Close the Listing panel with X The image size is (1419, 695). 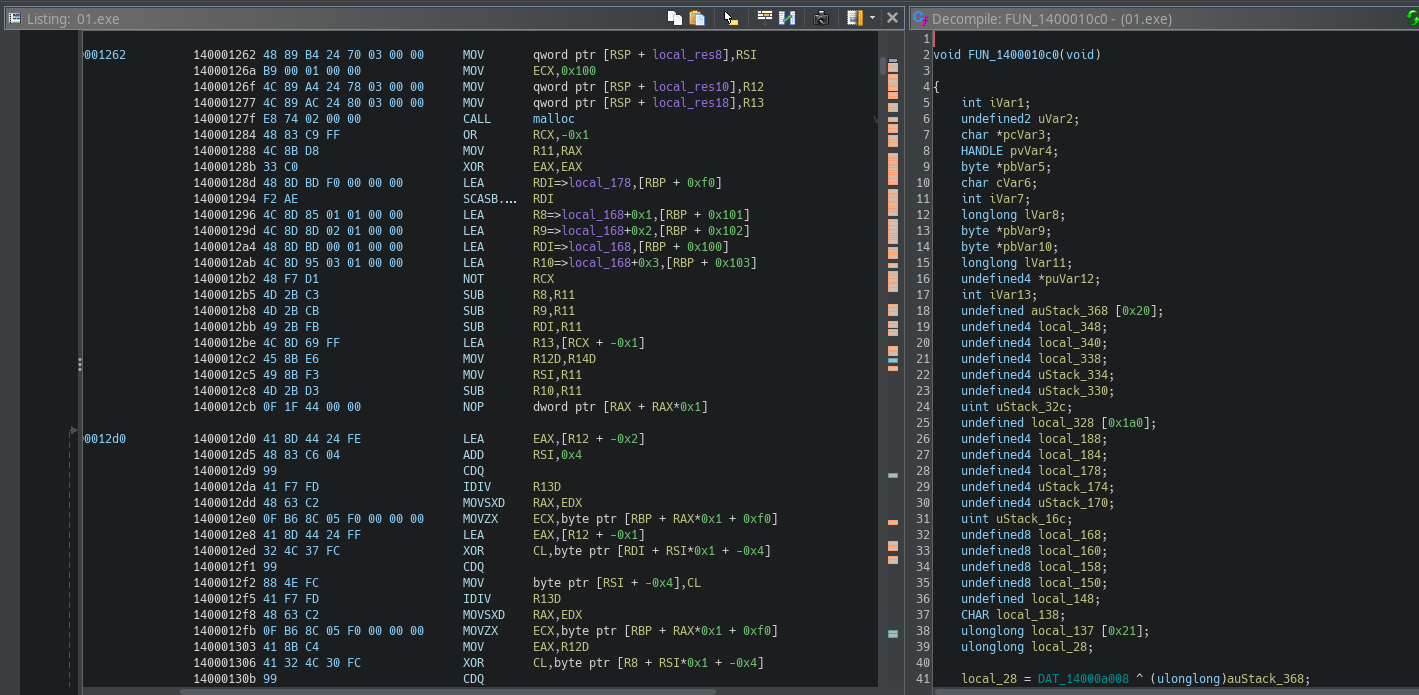pyautogui.click(x=892, y=18)
